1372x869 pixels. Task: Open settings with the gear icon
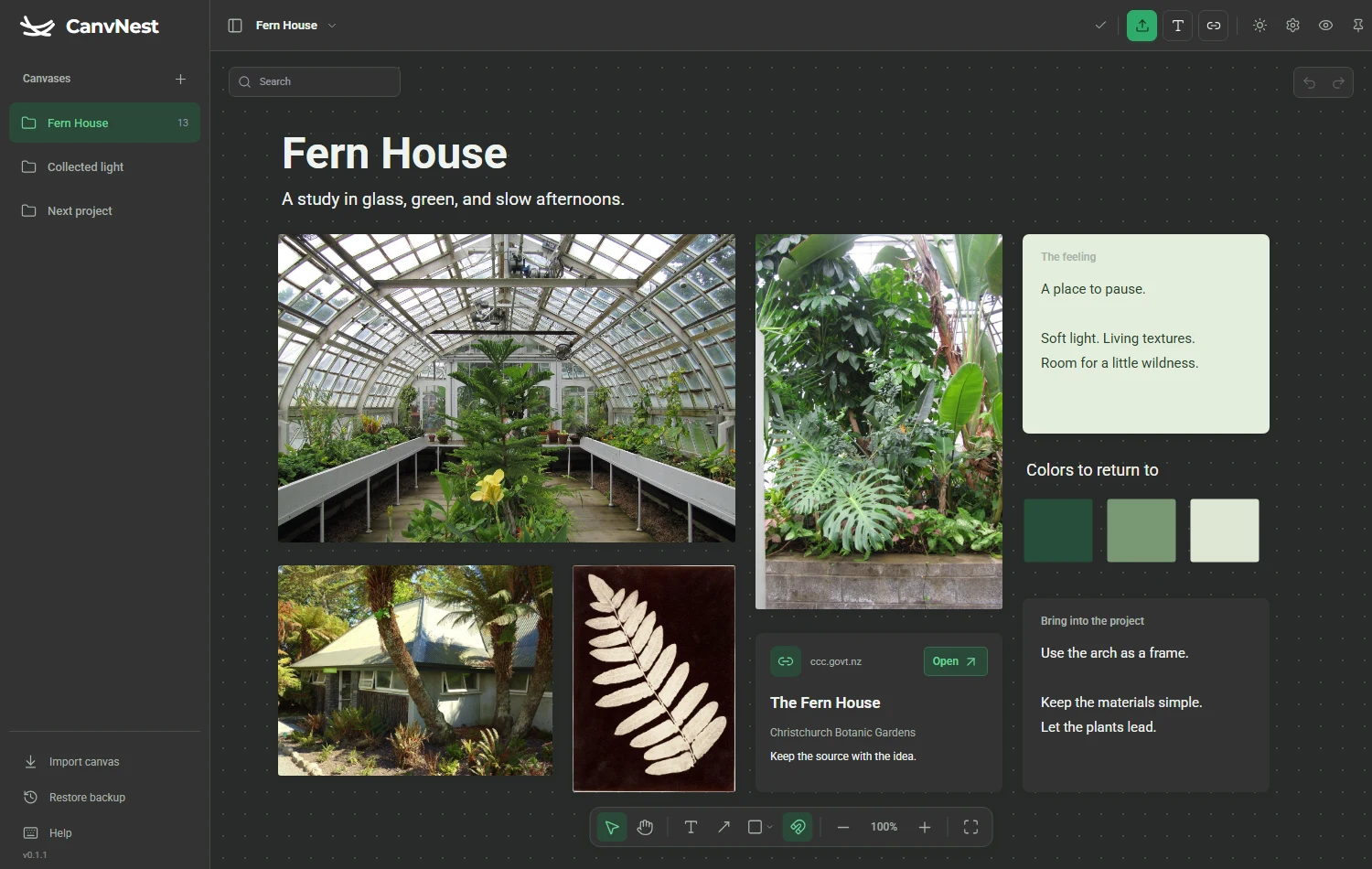(x=1292, y=26)
